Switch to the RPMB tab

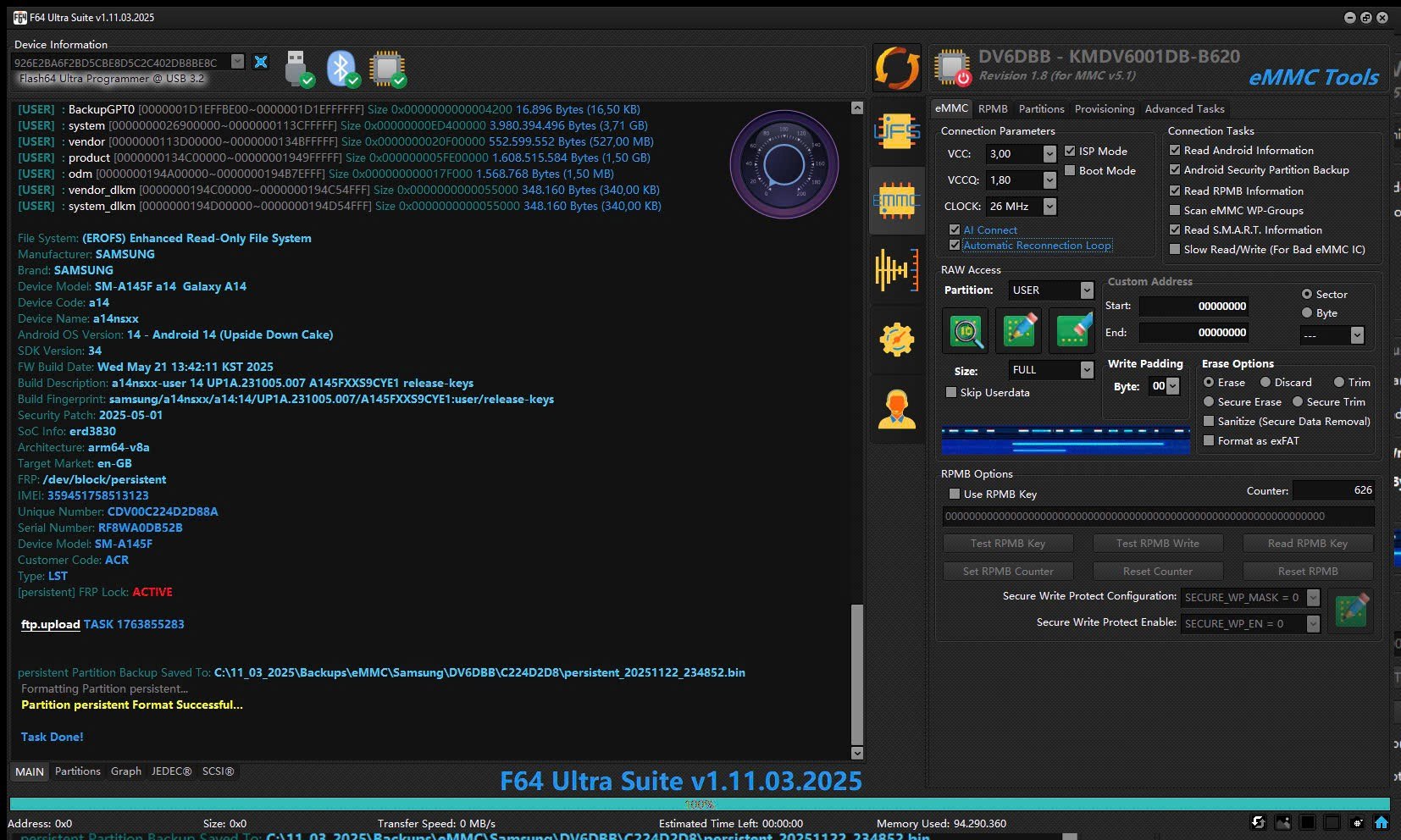993,108
